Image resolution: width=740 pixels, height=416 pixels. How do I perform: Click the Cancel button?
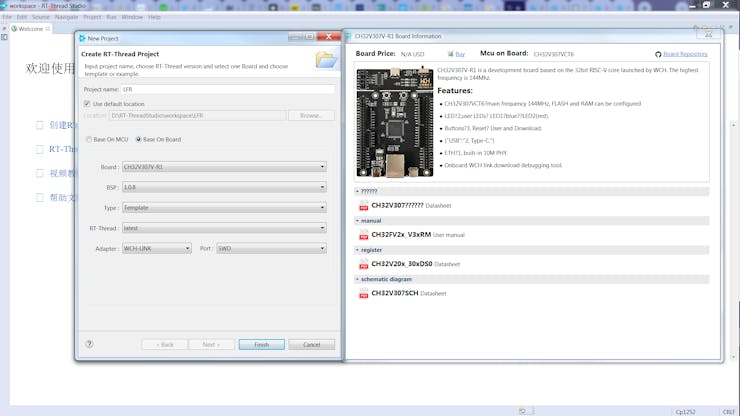click(x=311, y=344)
